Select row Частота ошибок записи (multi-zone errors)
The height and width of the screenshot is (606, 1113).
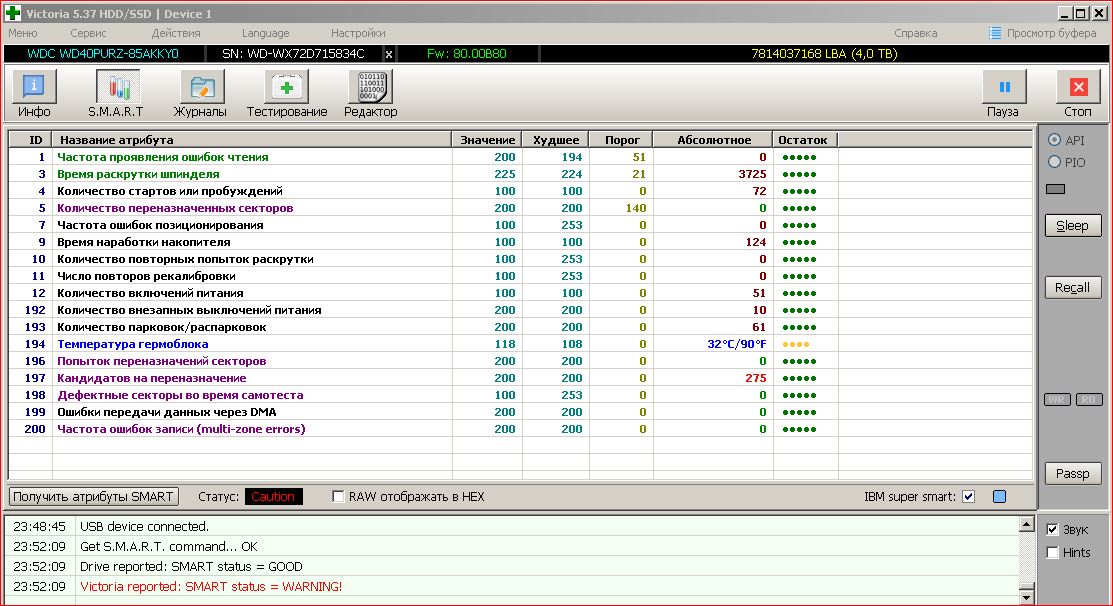[520, 429]
